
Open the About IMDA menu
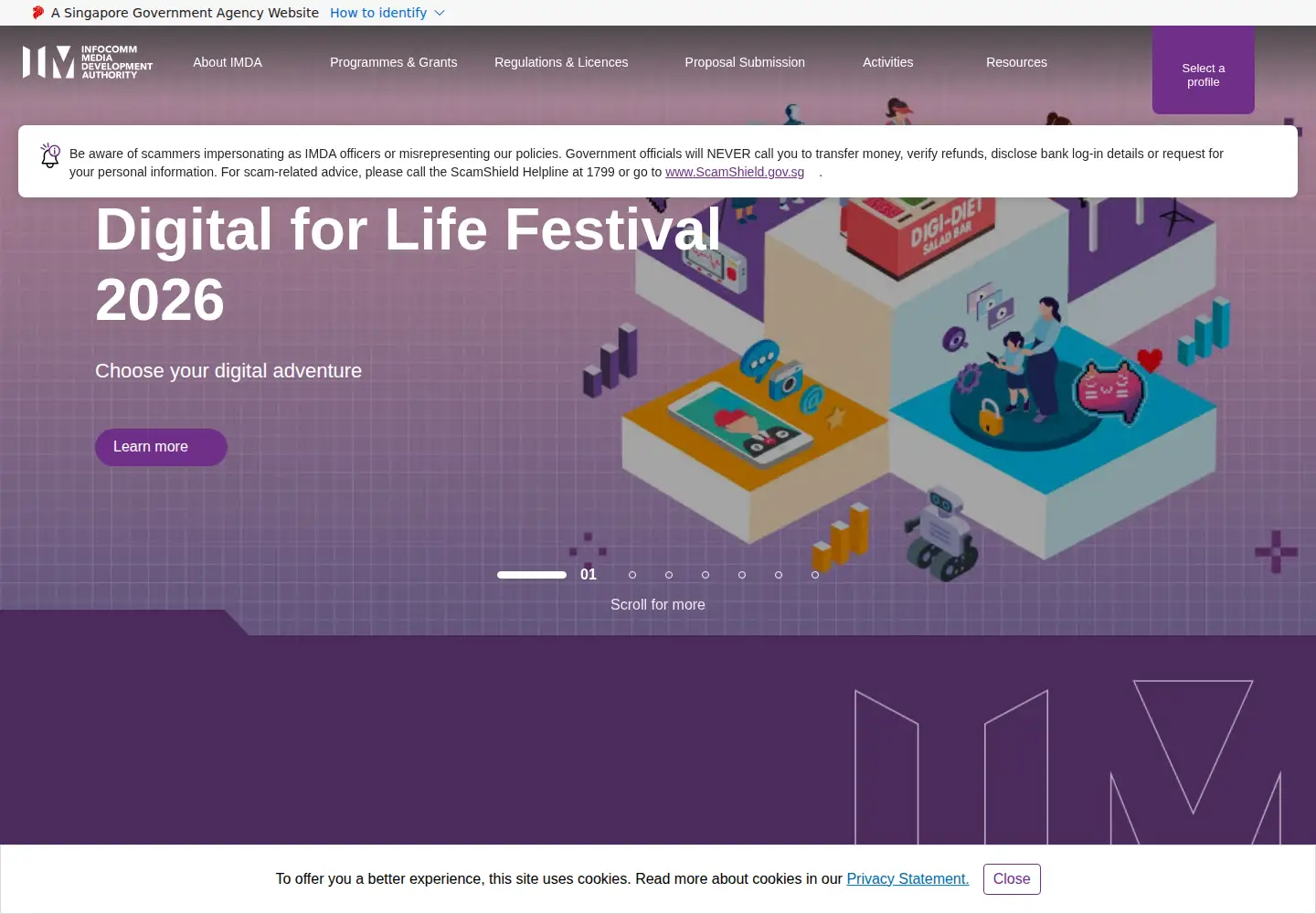click(x=228, y=62)
